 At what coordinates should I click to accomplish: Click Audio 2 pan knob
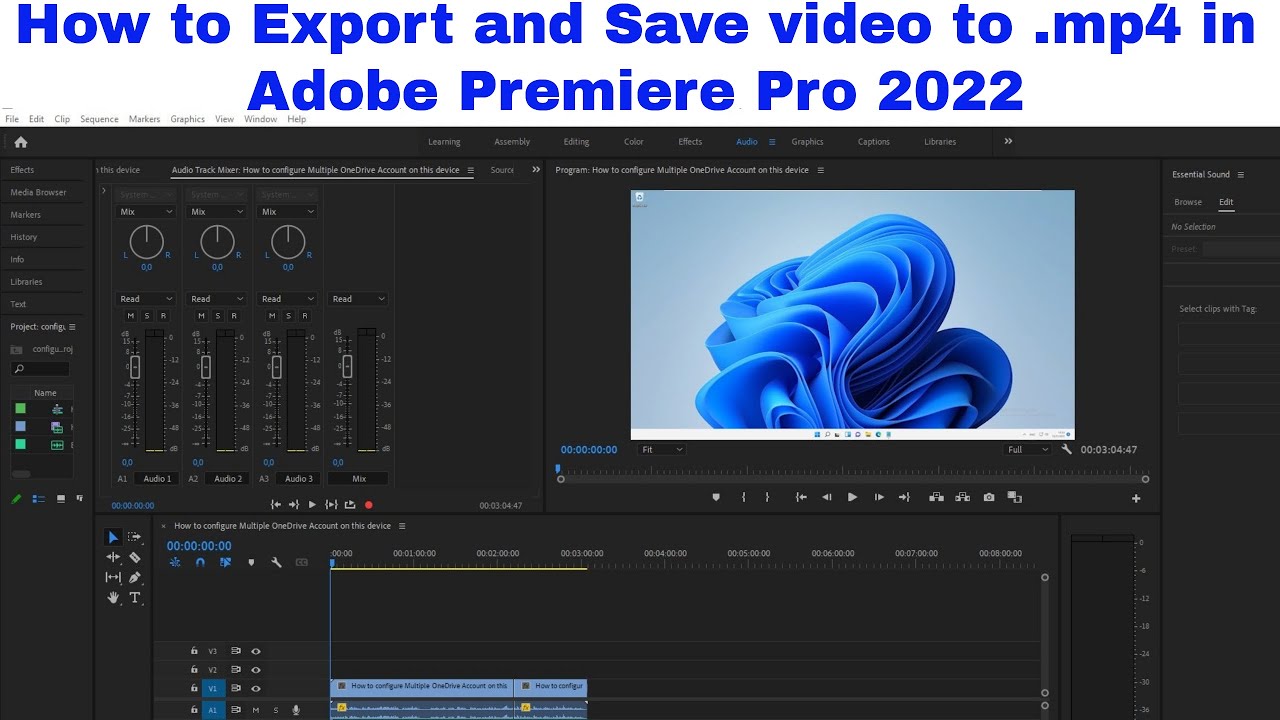point(217,241)
